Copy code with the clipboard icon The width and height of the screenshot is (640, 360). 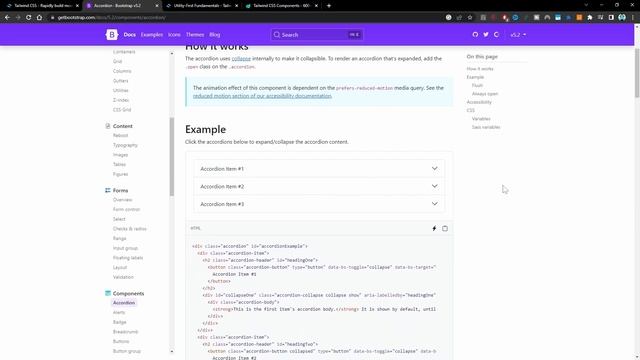click(x=445, y=229)
